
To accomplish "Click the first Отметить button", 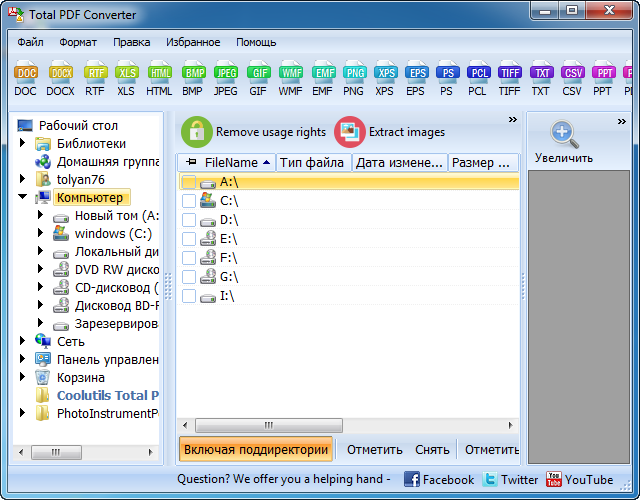I will pos(375,449).
